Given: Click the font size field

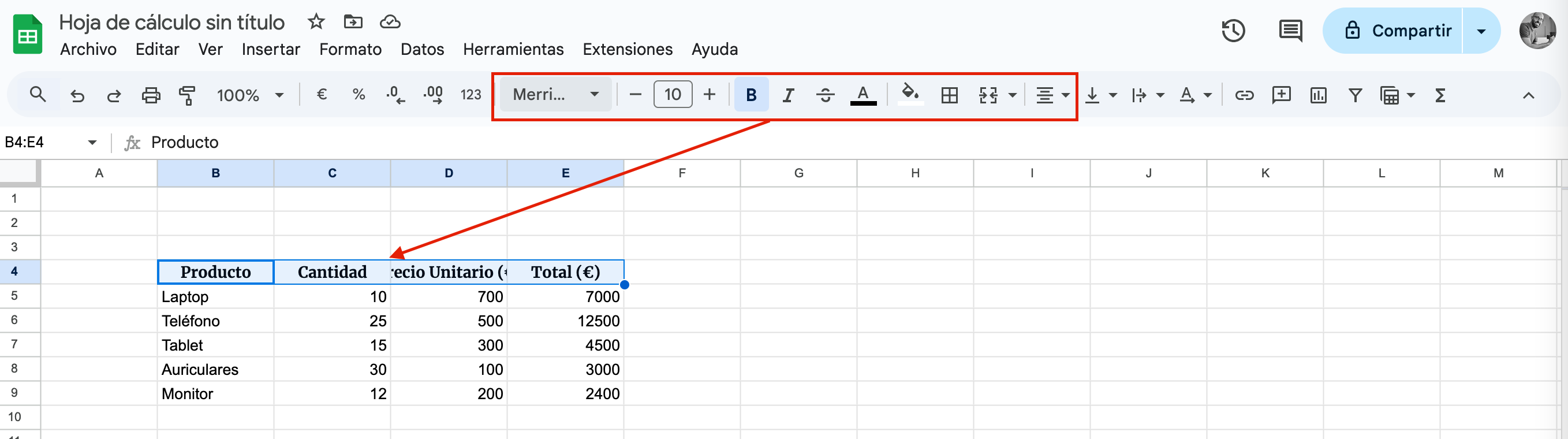Looking at the screenshot, I should 672,94.
